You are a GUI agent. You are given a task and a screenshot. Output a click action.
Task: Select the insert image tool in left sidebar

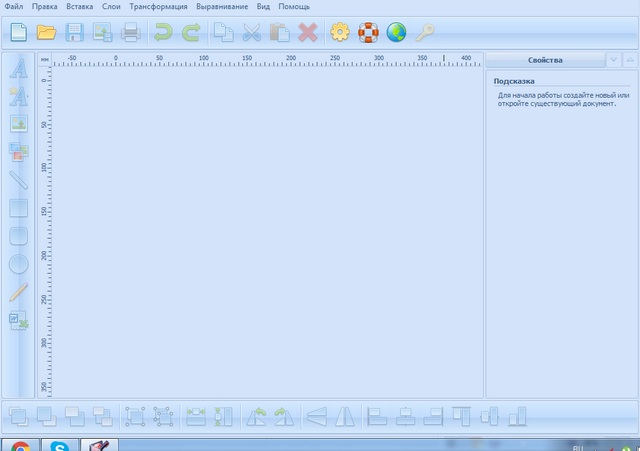click(x=18, y=124)
